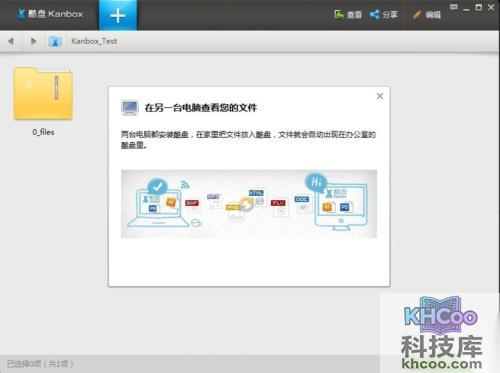Click the status bar selection count text

point(40,364)
